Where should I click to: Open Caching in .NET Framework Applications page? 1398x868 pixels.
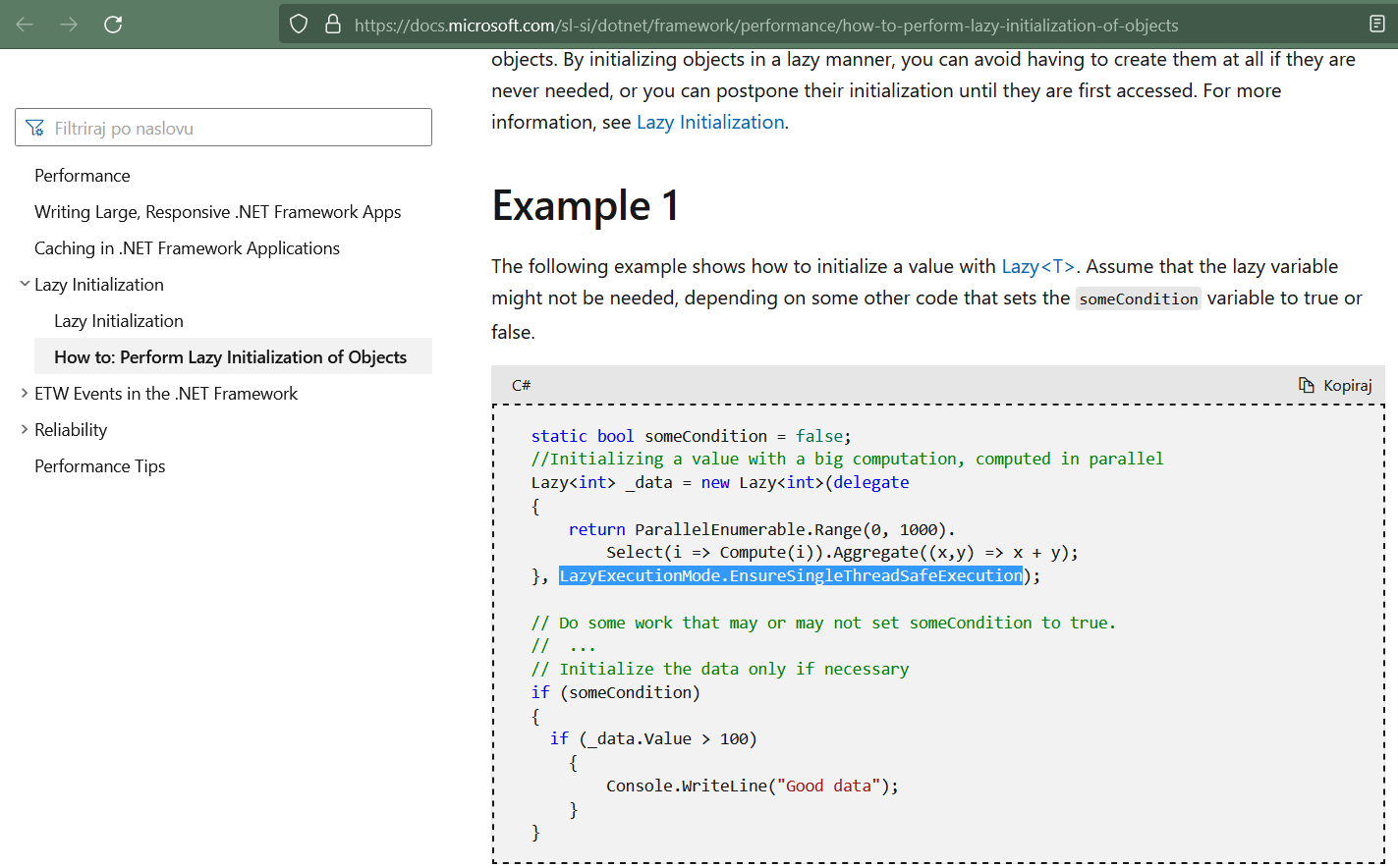(187, 247)
